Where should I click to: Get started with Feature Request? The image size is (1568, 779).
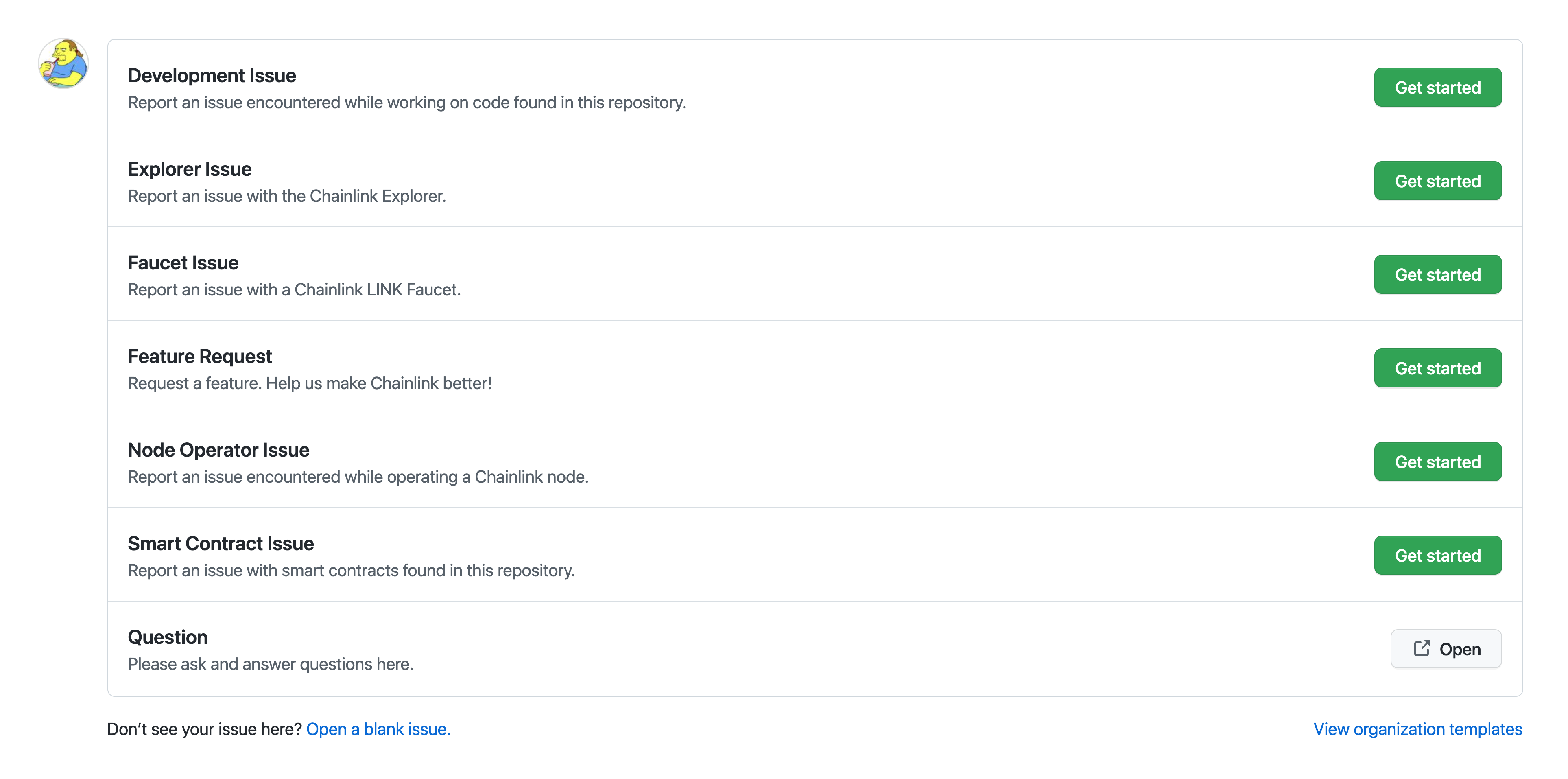point(1437,368)
